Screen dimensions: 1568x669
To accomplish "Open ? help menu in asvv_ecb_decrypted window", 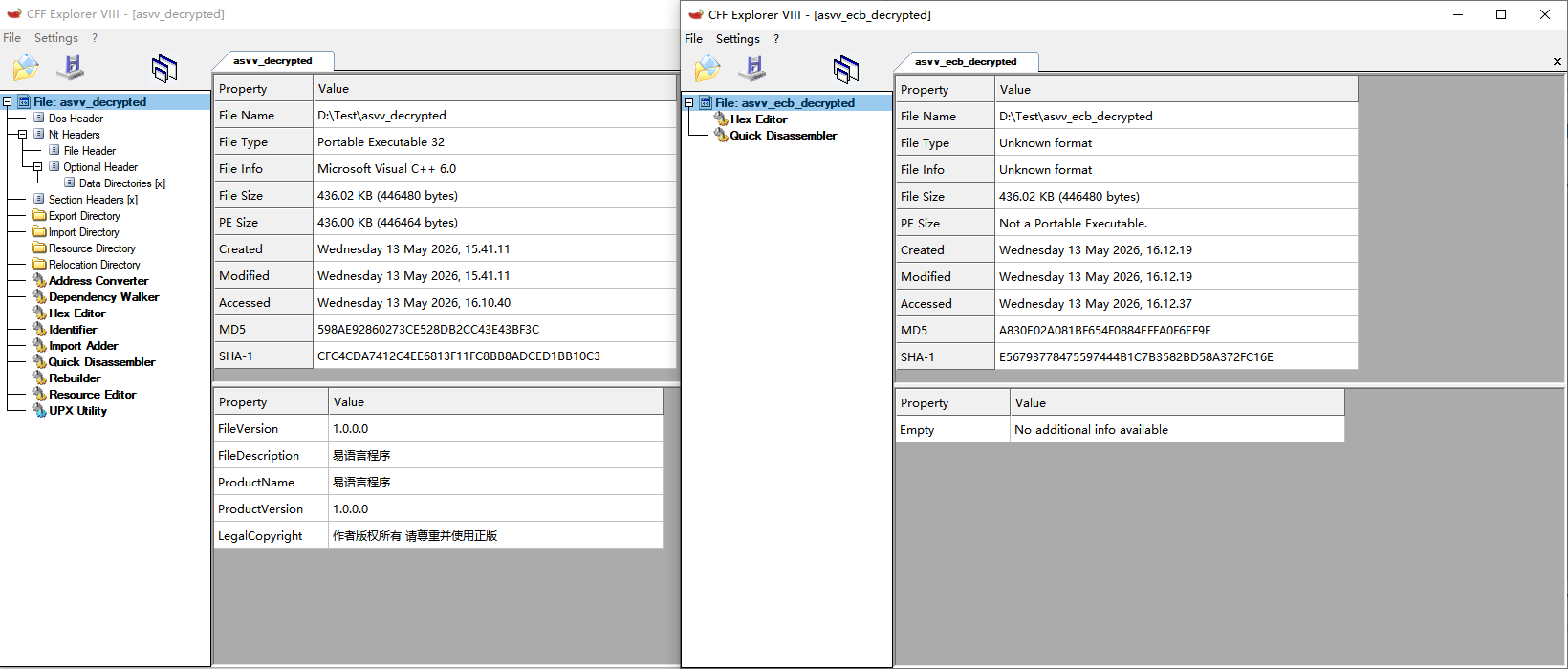I will tap(776, 38).
